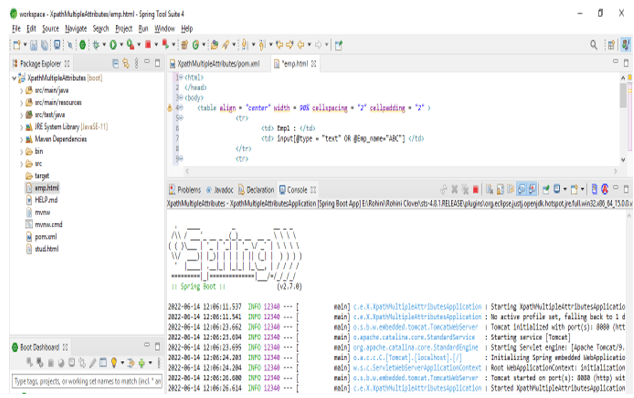Expand the src/main/java folder
The width and height of the screenshot is (634, 398).
tap(22, 91)
